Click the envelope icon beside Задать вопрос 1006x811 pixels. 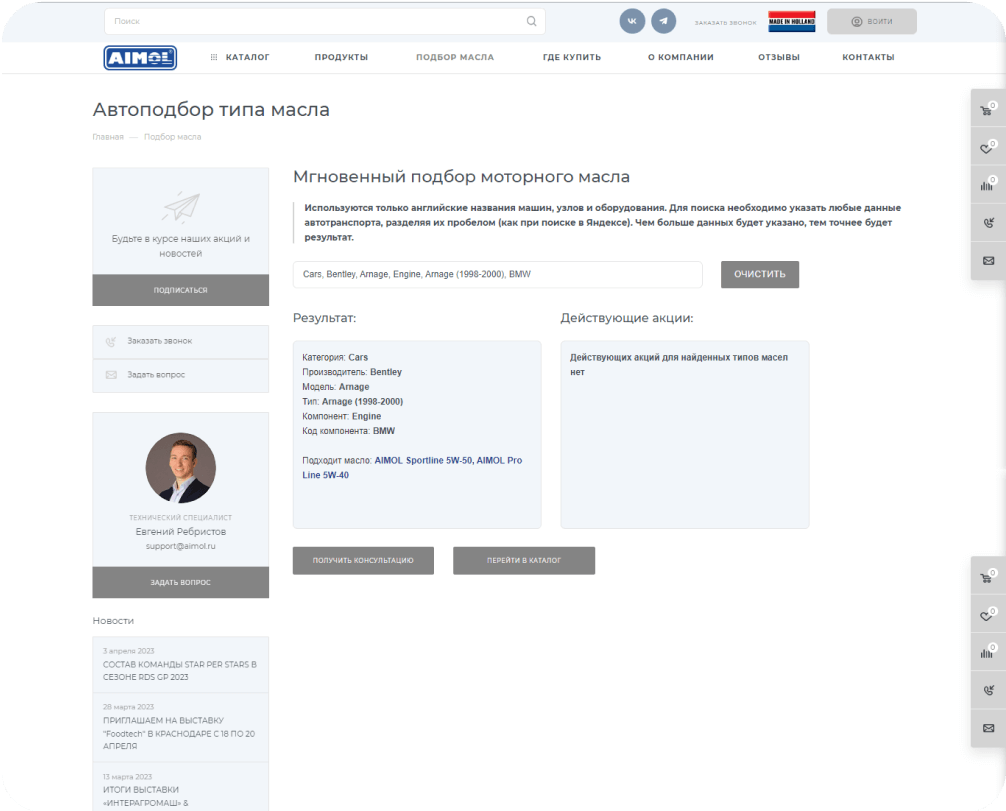click(x=111, y=375)
